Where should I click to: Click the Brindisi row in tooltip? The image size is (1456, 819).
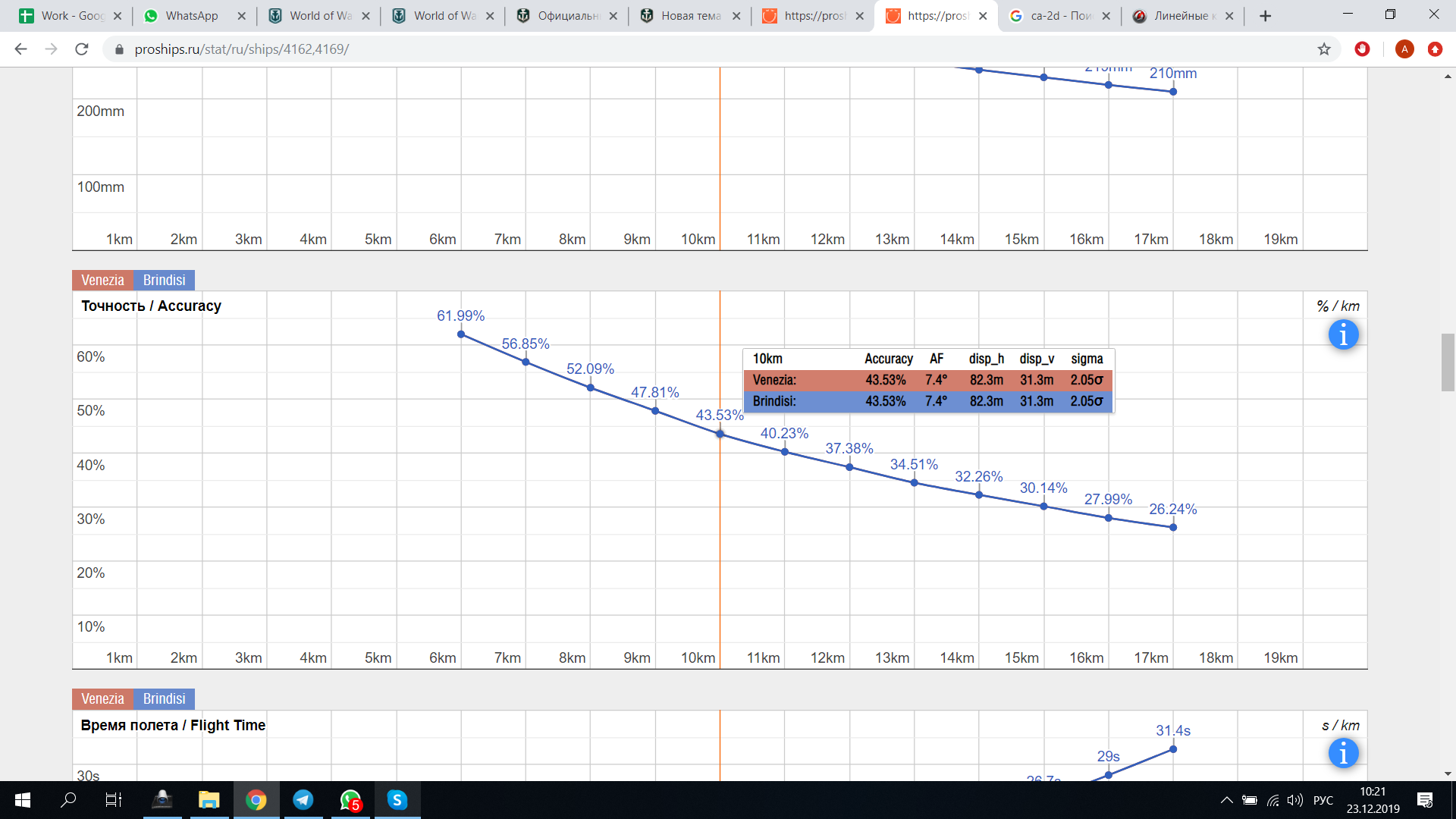[928, 401]
